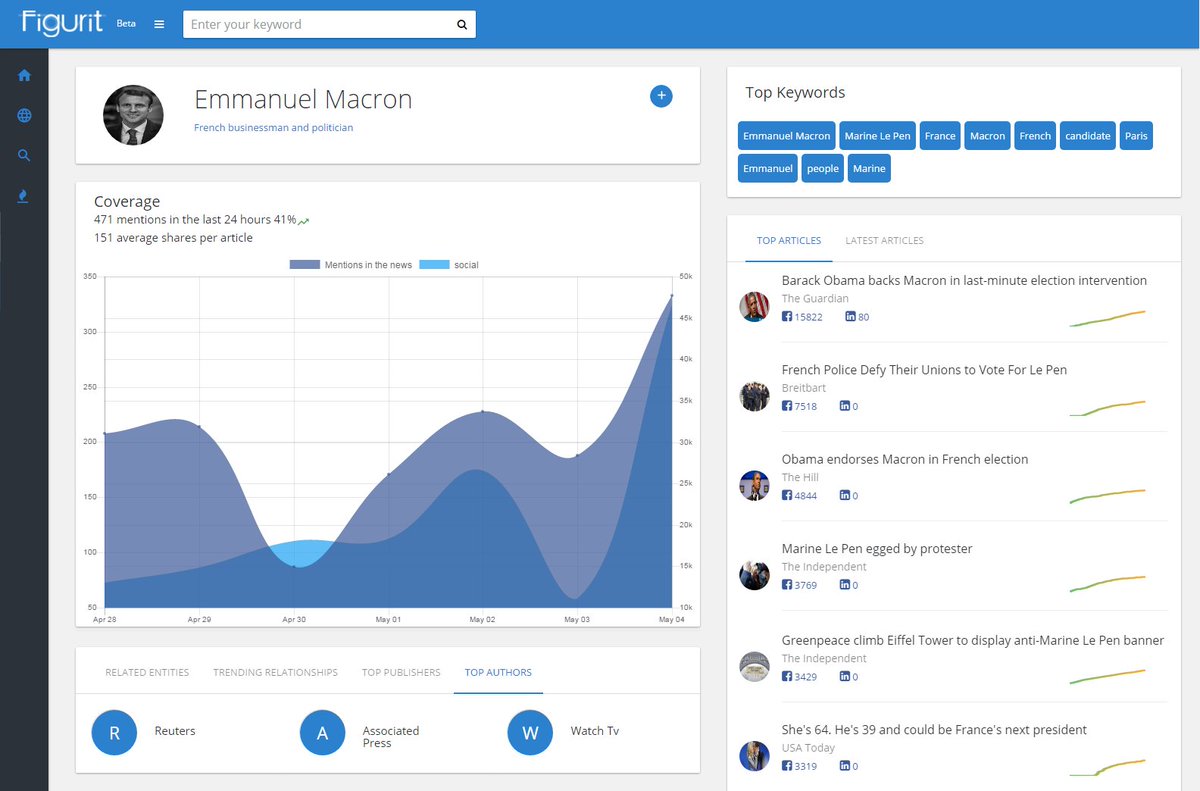Image resolution: width=1200 pixels, height=791 pixels.
Task: Click thumbnail of French Police article
Action: [x=754, y=396]
